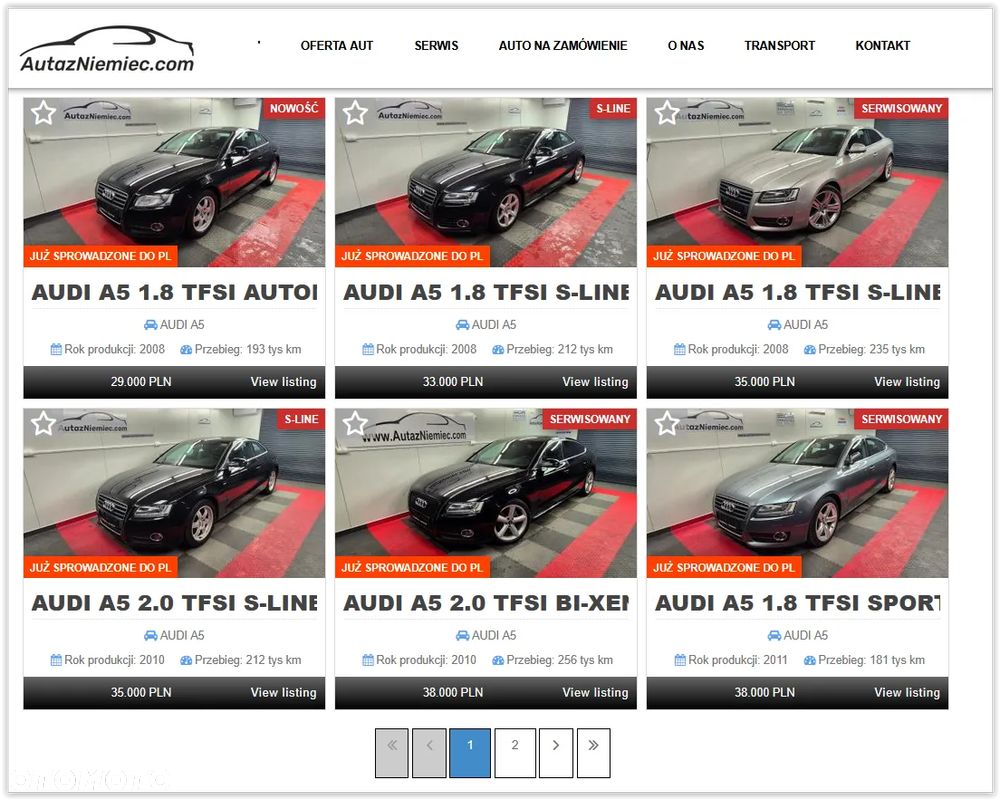
Task: Click car icon on 181 tys km listing
Action: tap(774, 635)
